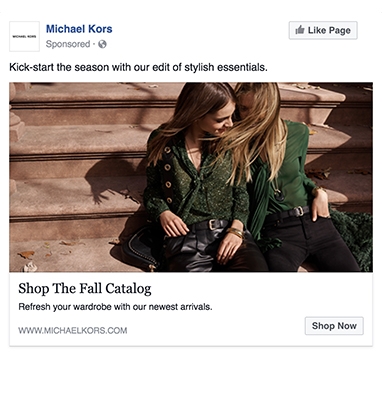Click the thumbs-up icon in Like Page

pyautogui.click(x=300, y=30)
